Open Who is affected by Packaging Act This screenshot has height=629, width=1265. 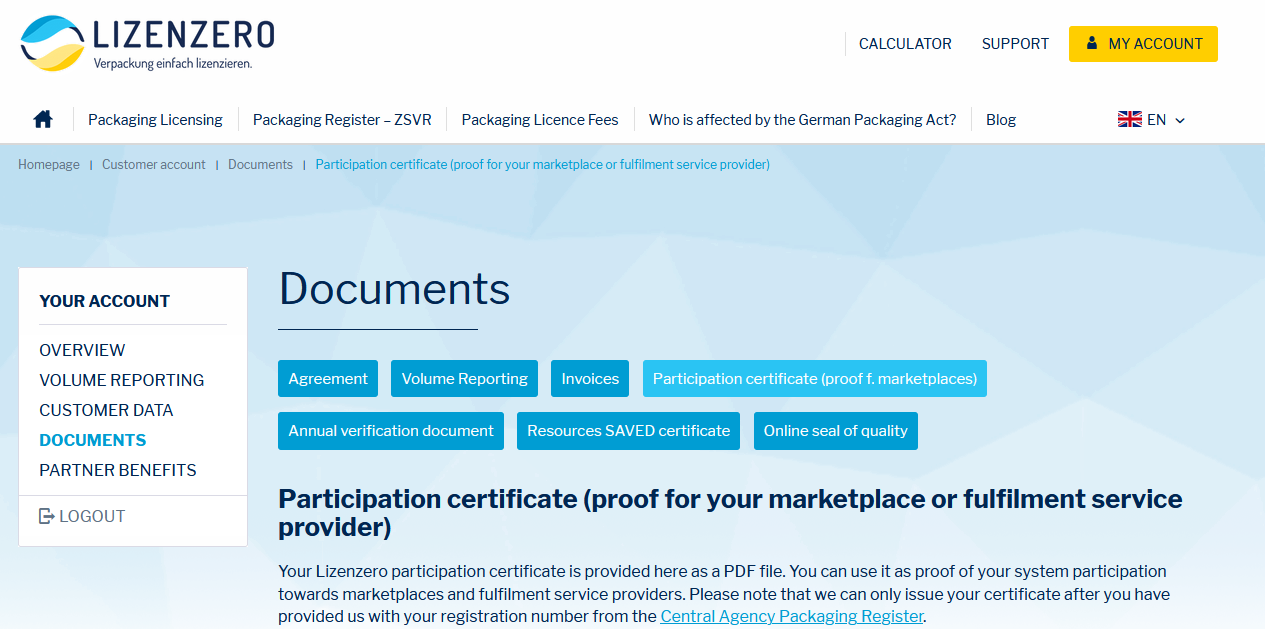point(802,120)
